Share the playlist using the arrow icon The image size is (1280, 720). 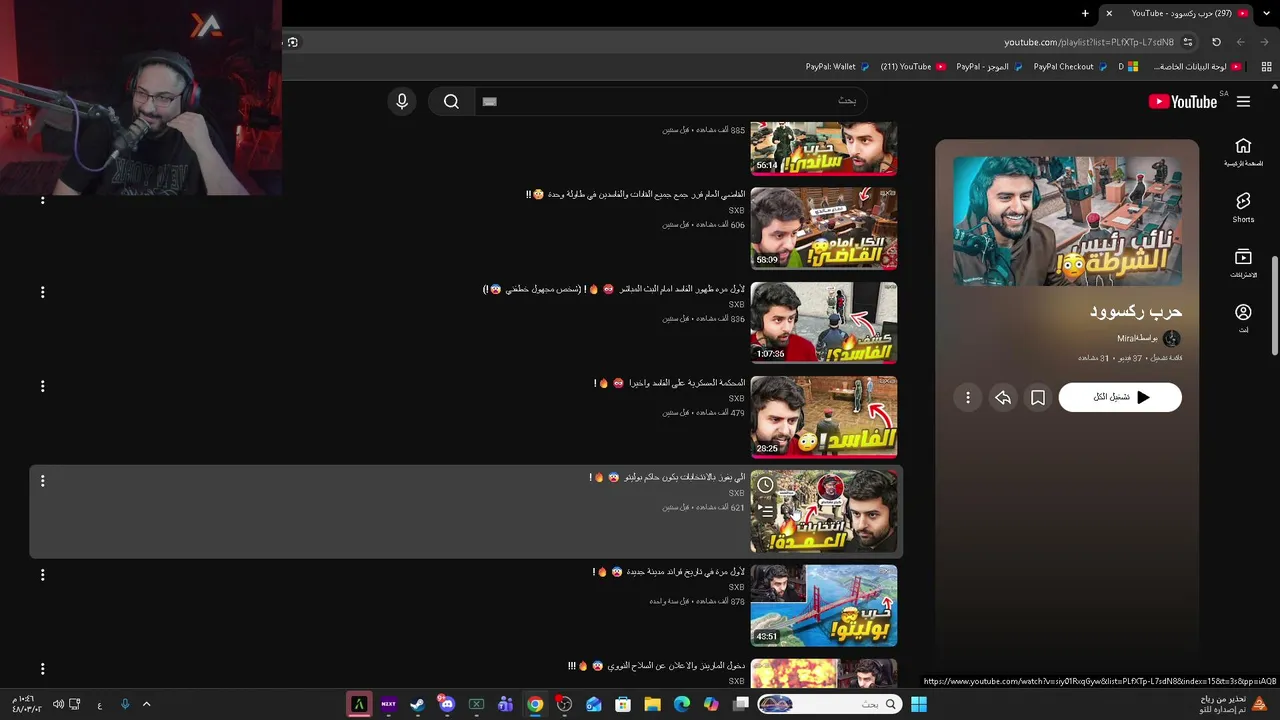pyautogui.click(x=1003, y=398)
